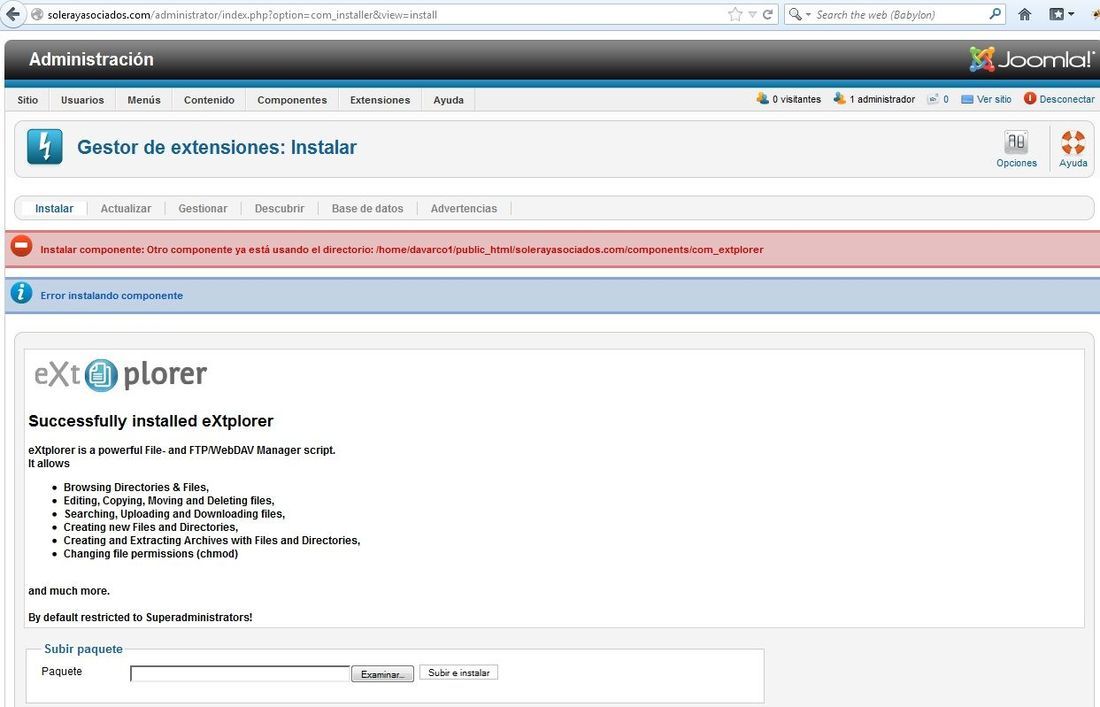The width and height of the screenshot is (1100, 707).
Task: Click the site identity globe icon
Action: click(37, 15)
